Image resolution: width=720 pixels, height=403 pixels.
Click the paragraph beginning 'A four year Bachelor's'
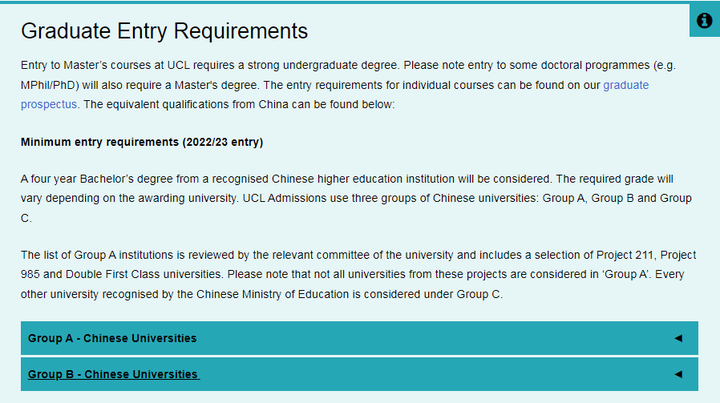(x=356, y=198)
